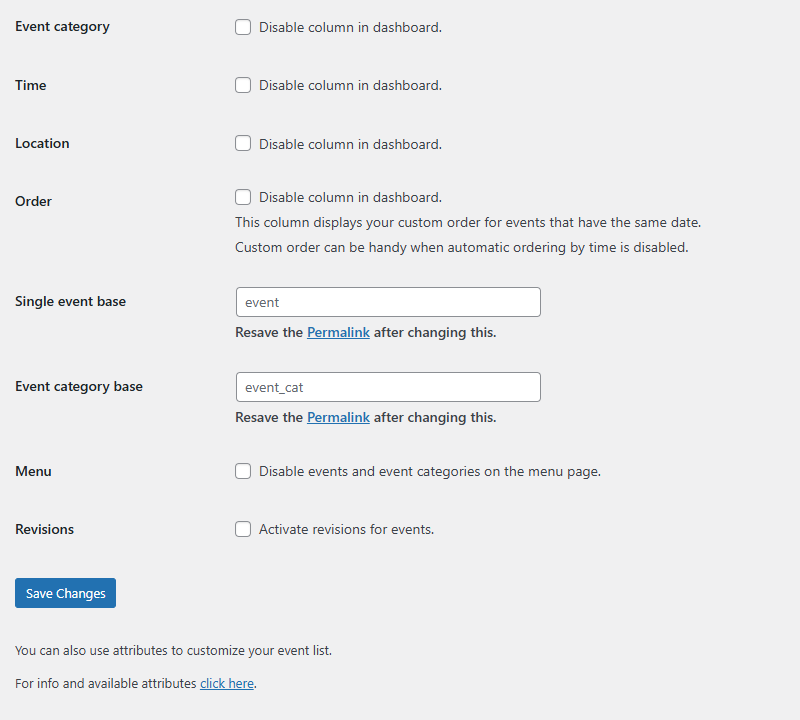Click the label text 'Activate revisions for events'

(x=345, y=529)
